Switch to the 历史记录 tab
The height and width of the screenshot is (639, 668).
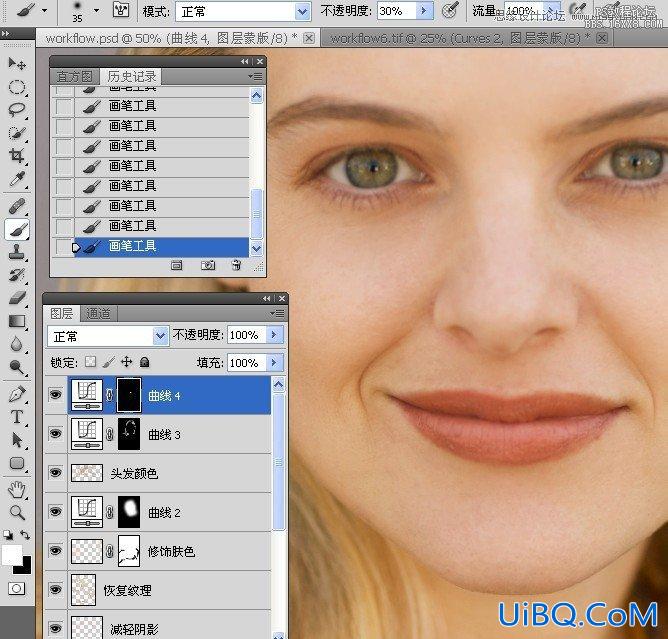[131, 77]
